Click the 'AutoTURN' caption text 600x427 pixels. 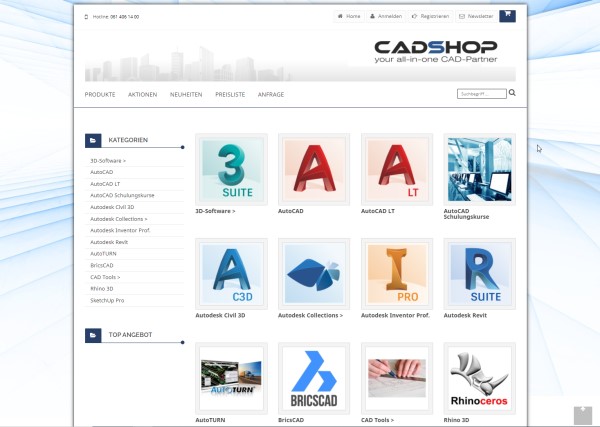[210, 420]
